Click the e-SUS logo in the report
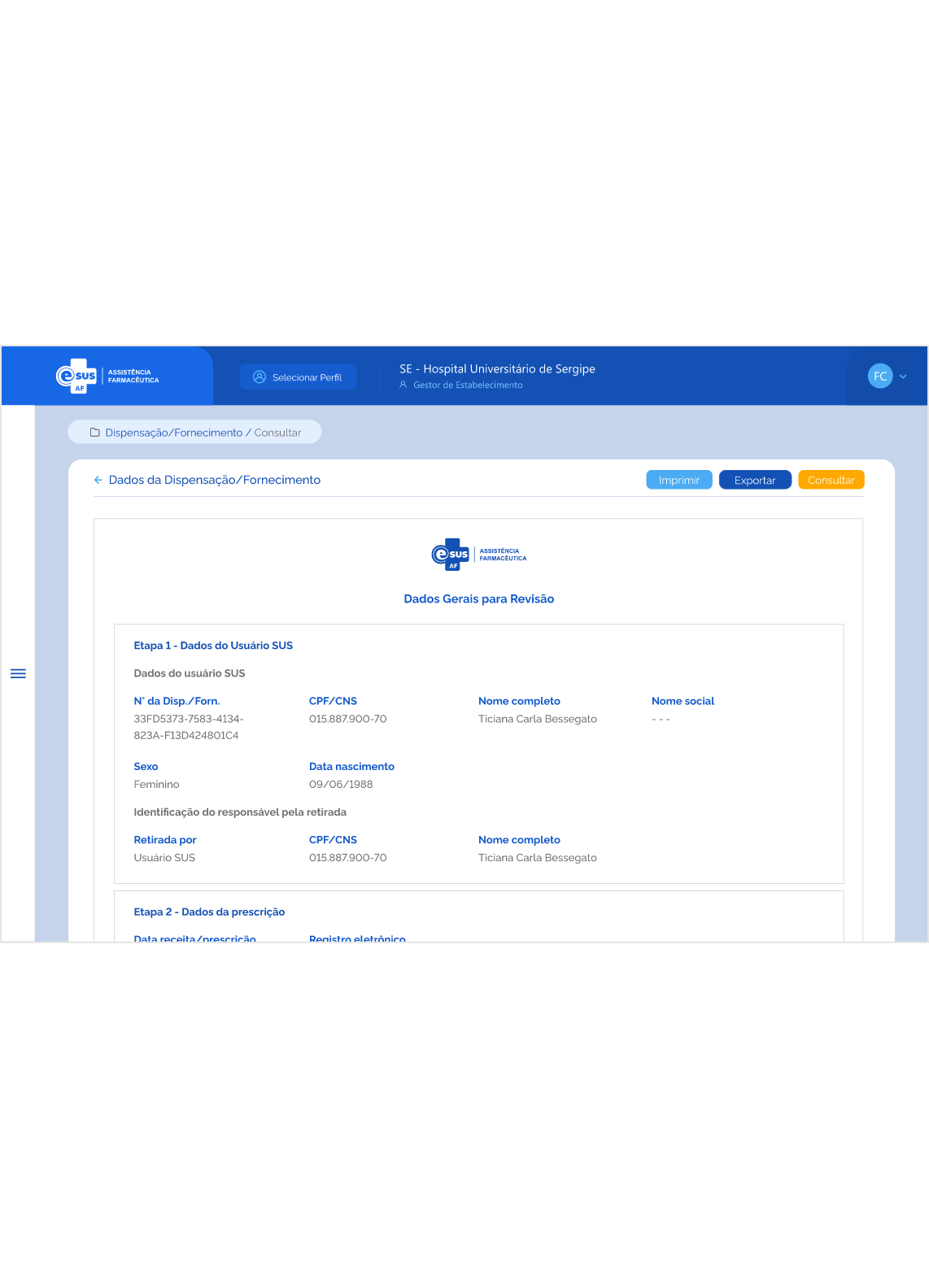Viewport: 929px width, 1288px height. point(478,555)
